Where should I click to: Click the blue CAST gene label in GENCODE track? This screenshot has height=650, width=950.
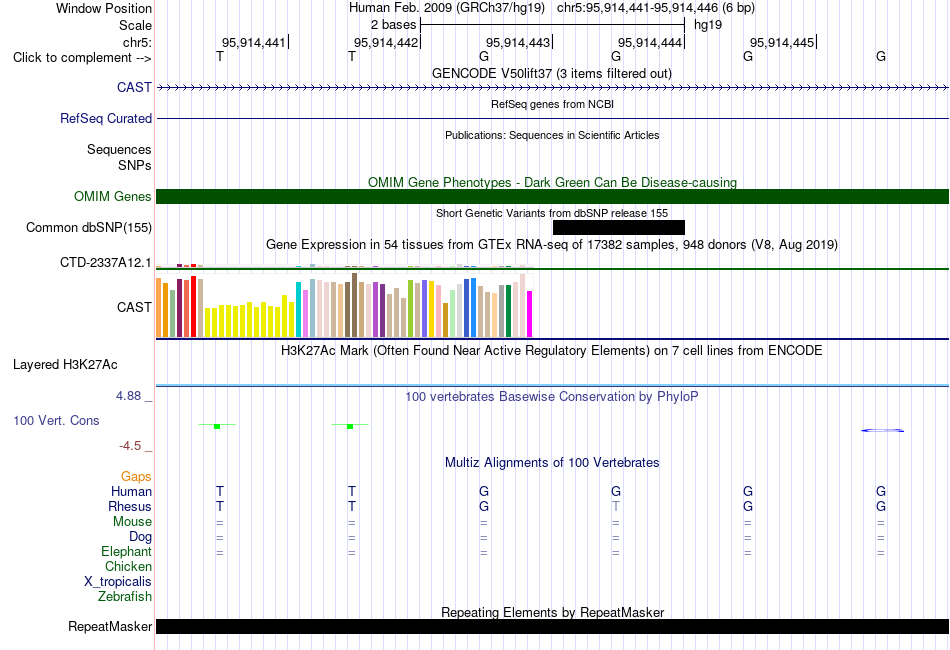click(134, 87)
